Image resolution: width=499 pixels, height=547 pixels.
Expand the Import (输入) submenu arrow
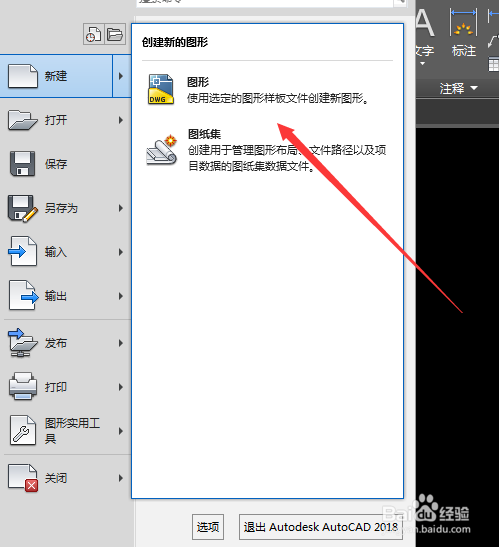pyautogui.click(x=121, y=252)
